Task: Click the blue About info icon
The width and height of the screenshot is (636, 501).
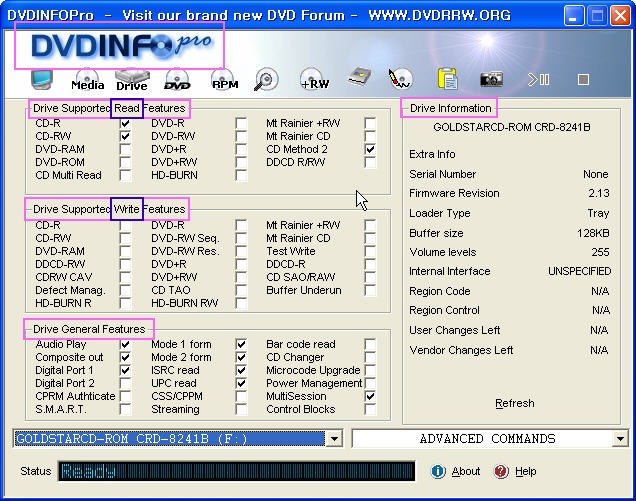Action: 438,471
